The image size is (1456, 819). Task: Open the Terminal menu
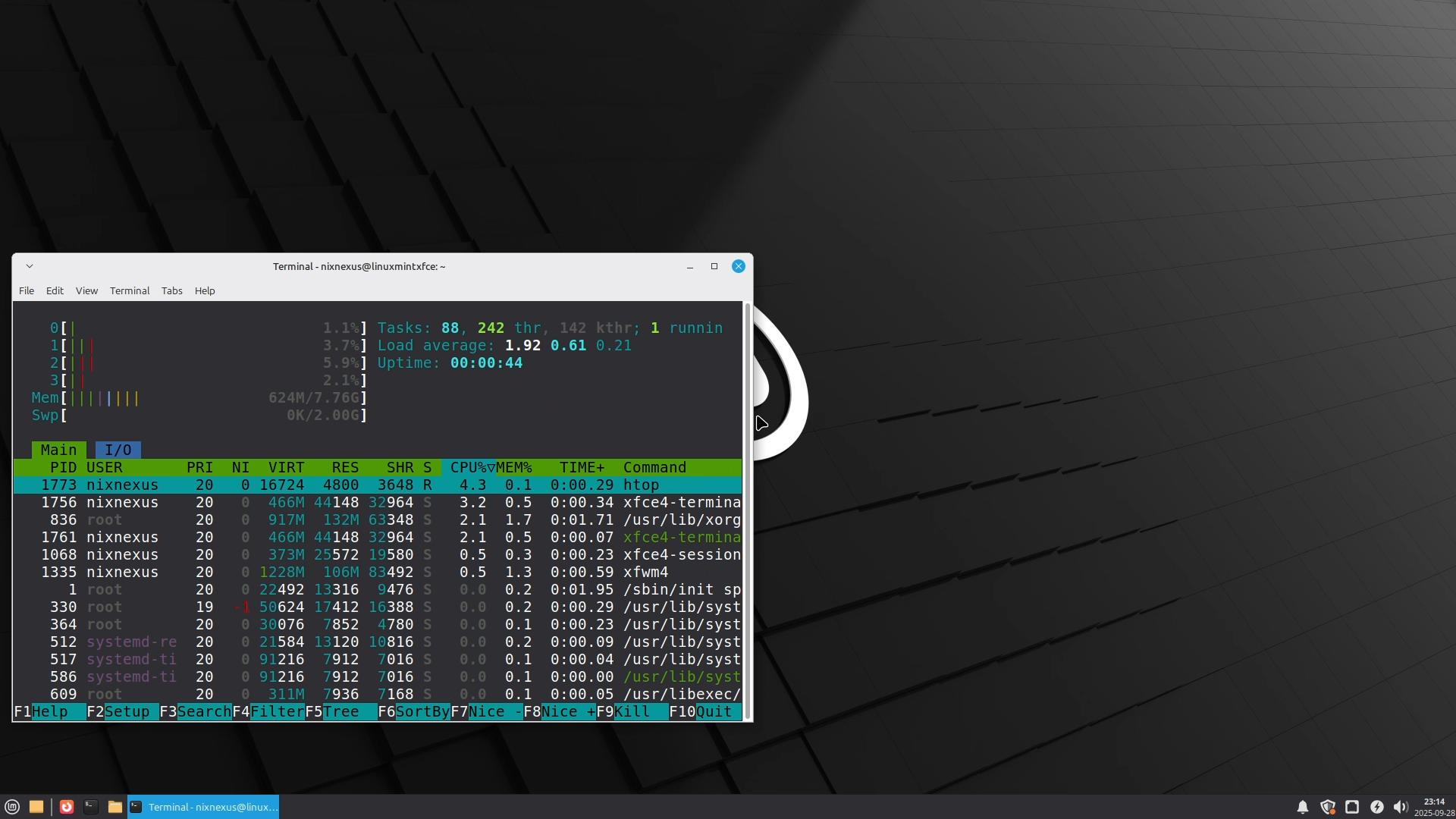(130, 290)
